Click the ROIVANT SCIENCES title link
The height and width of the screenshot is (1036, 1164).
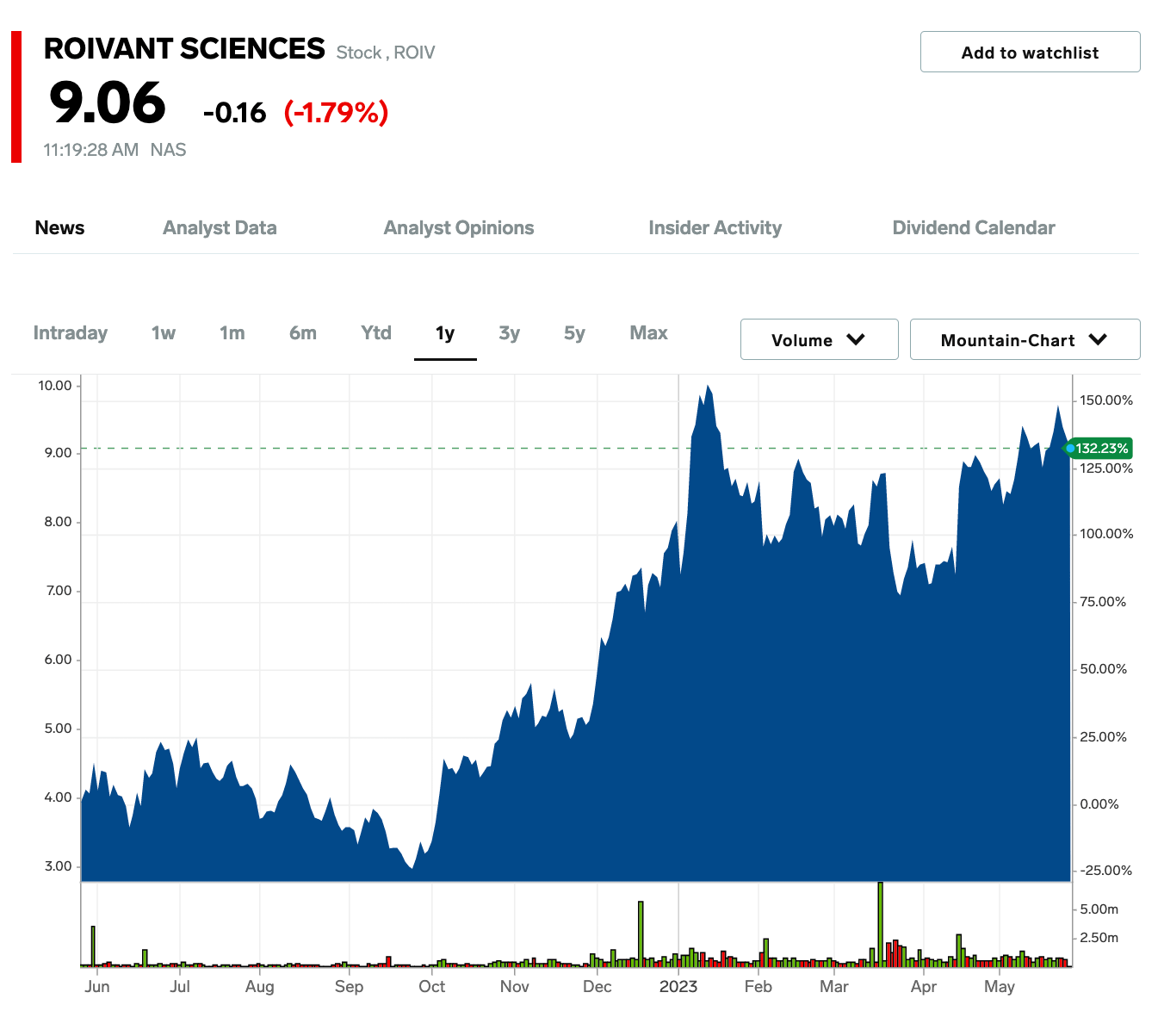(182, 49)
